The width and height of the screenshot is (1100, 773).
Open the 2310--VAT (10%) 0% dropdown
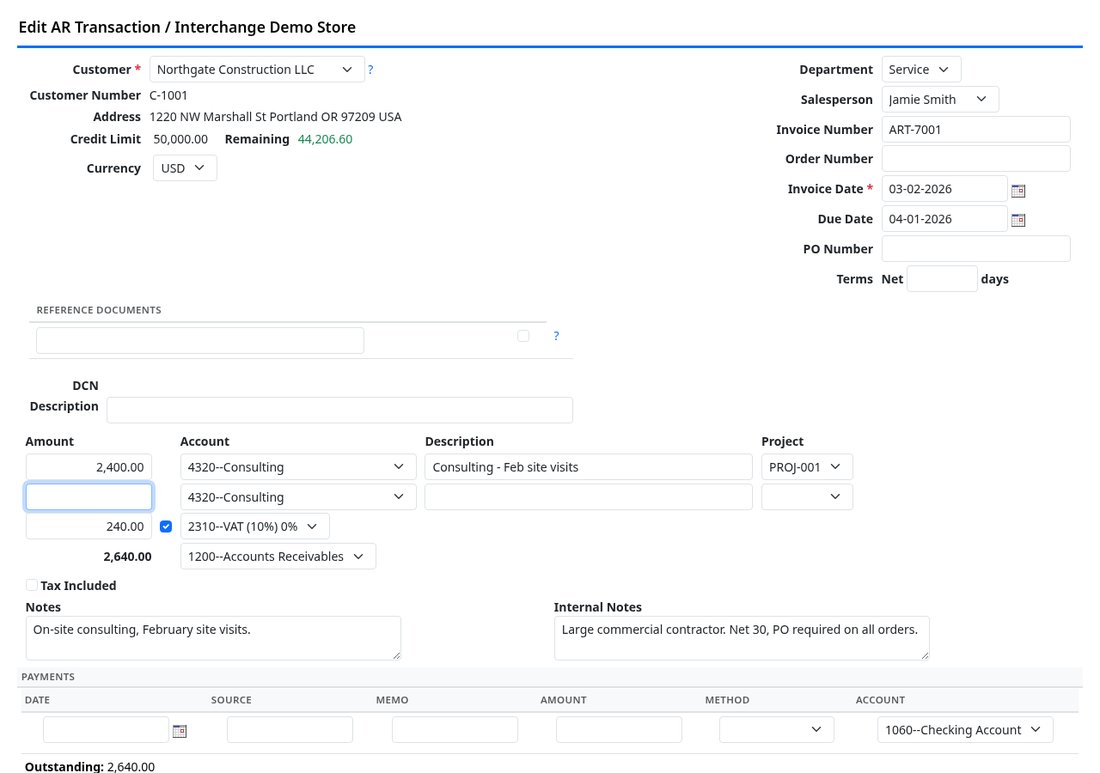255,527
